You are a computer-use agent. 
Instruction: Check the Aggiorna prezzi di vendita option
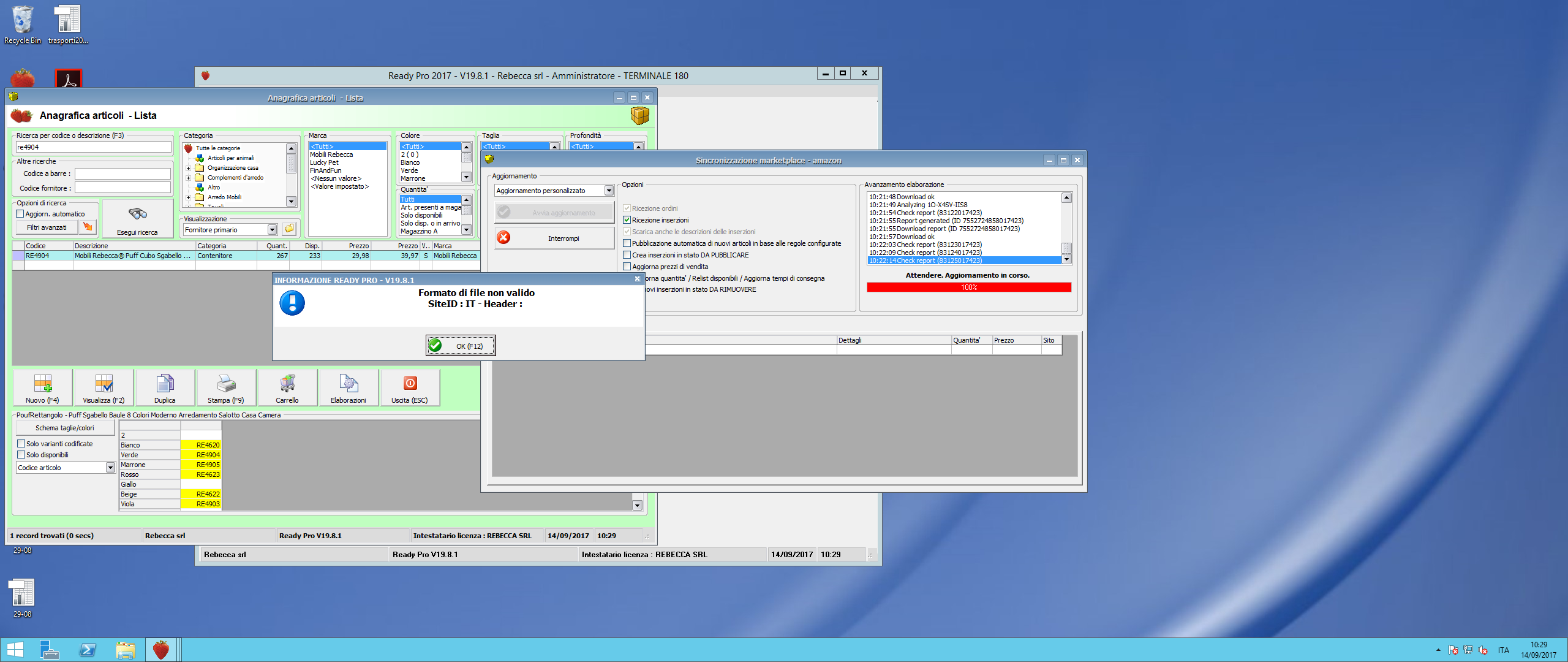click(x=627, y=267)
